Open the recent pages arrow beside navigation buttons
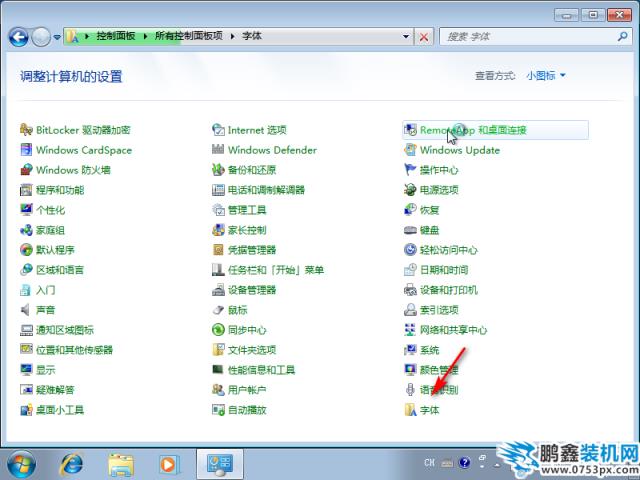This screenshot has height=480, width=640. [x=57, y=37]
